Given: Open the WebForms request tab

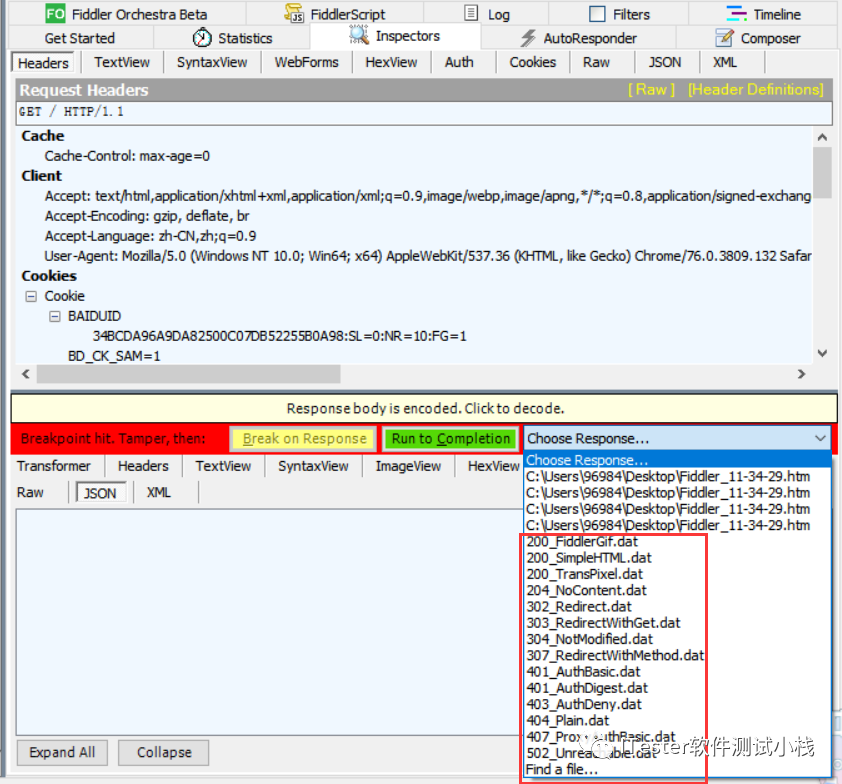Looking at the screenshot, I should [x=307, y=62].
